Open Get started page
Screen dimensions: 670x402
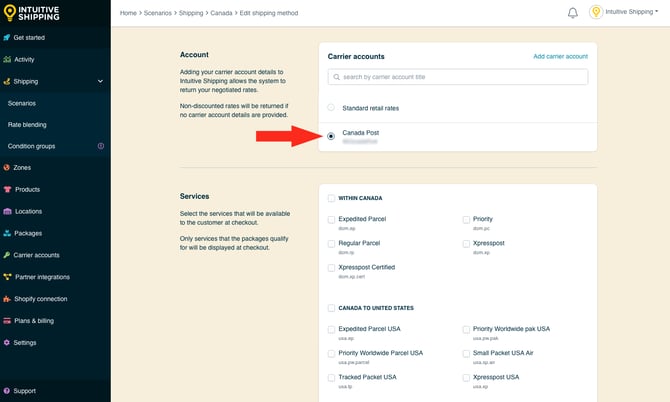(x=29, y=38)
